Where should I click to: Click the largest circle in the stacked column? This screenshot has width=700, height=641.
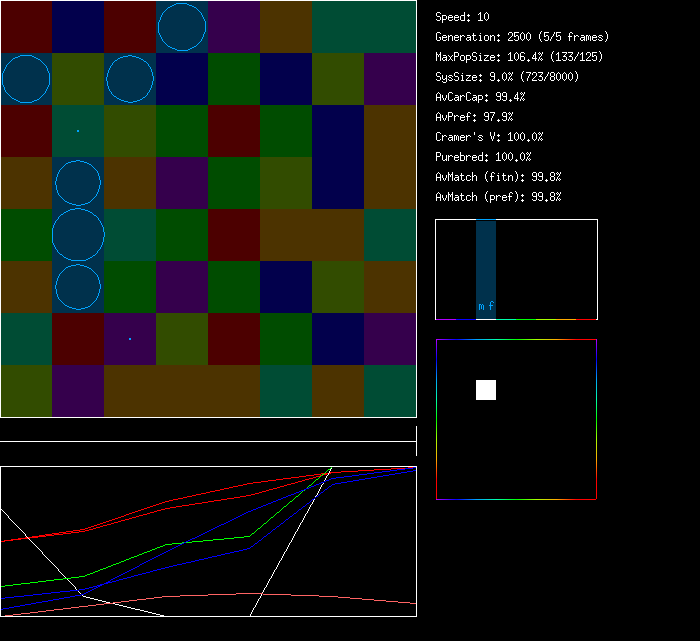(78, 234)
